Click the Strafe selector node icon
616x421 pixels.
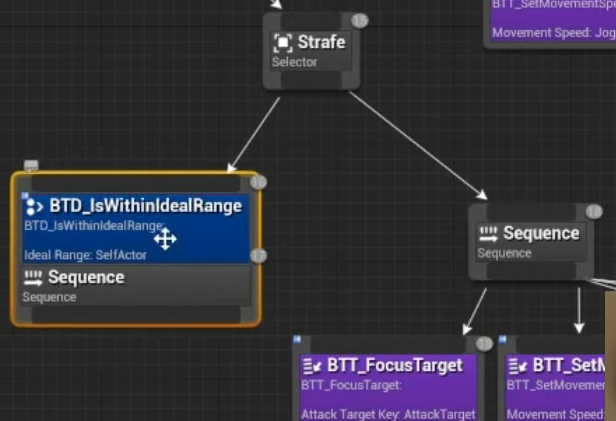[x=283, y=43]
